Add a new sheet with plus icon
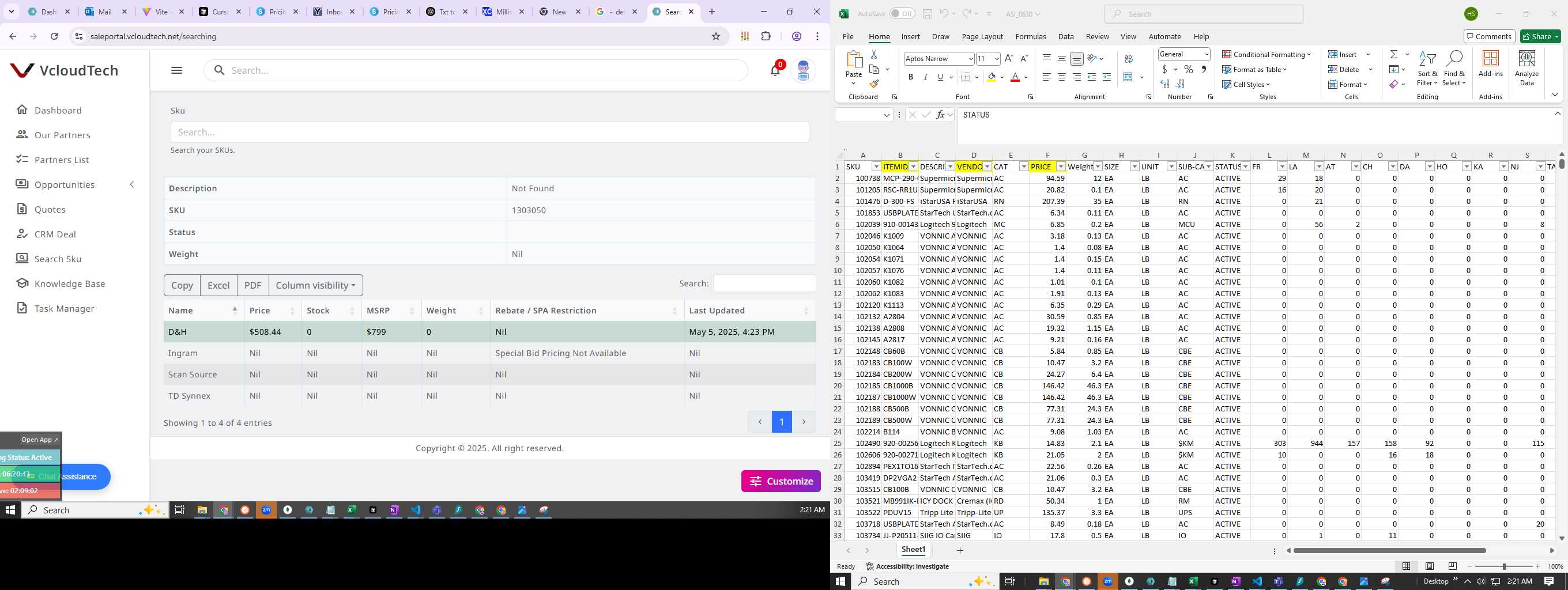Viewport: 1568px width, 590px height. click(x=960, y=550)
